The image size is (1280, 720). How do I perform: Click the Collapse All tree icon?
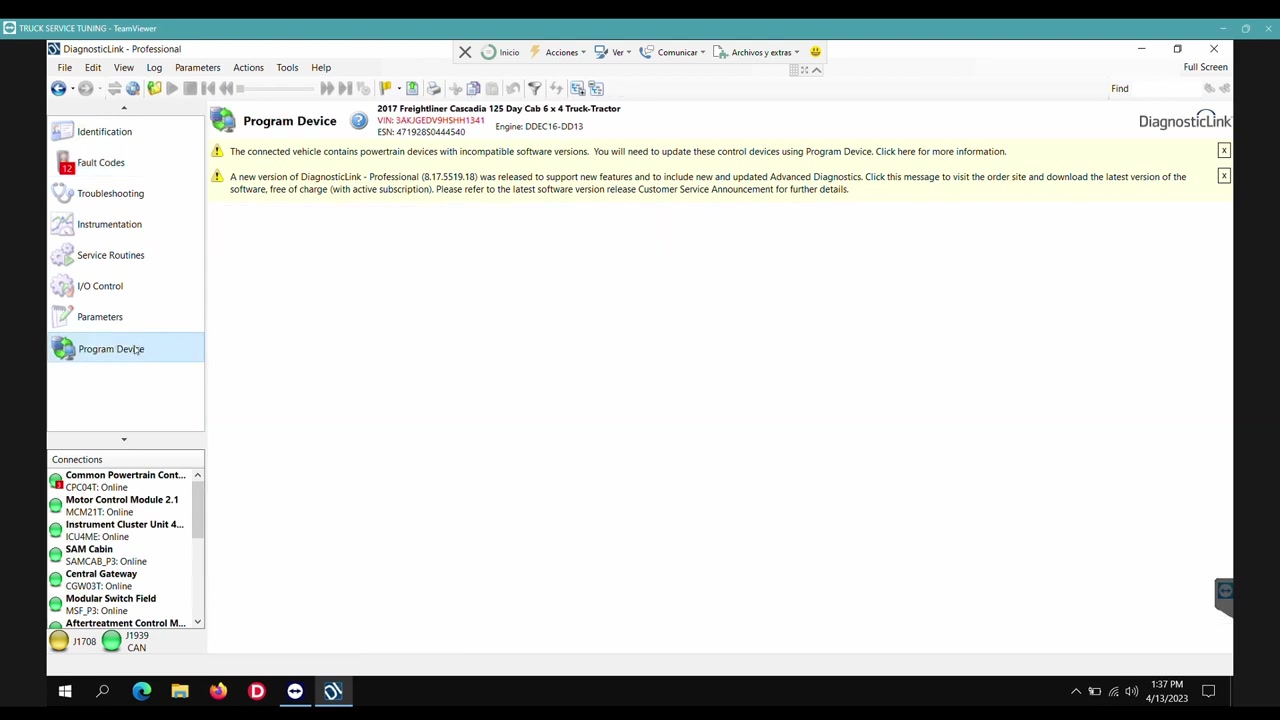[x=596, y=89]
